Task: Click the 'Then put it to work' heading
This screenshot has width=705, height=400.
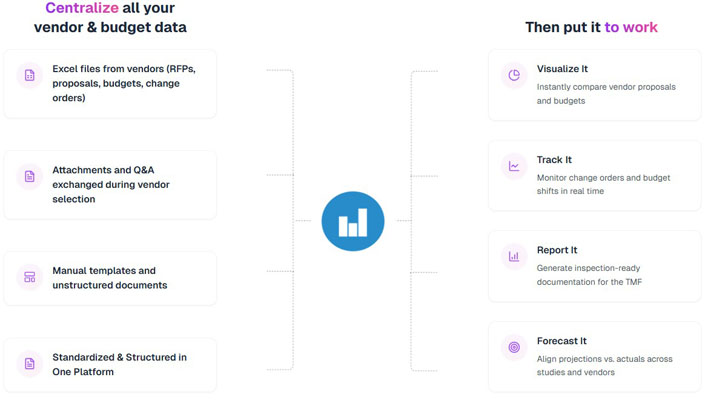Action: click(591, 27)
